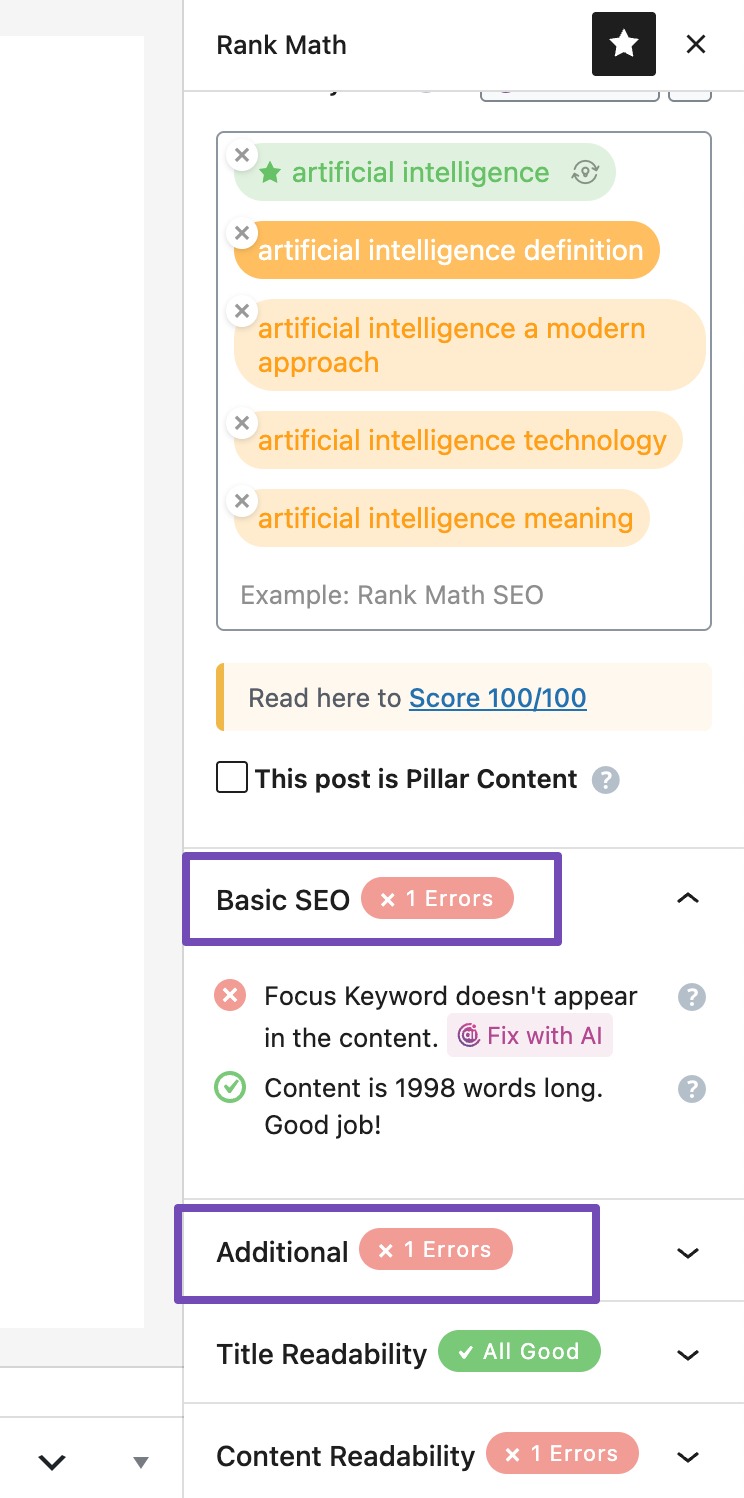Switch to Rank Math panel heading
The width and height of the screenshot is (744, 1498).
coord(281,44)
